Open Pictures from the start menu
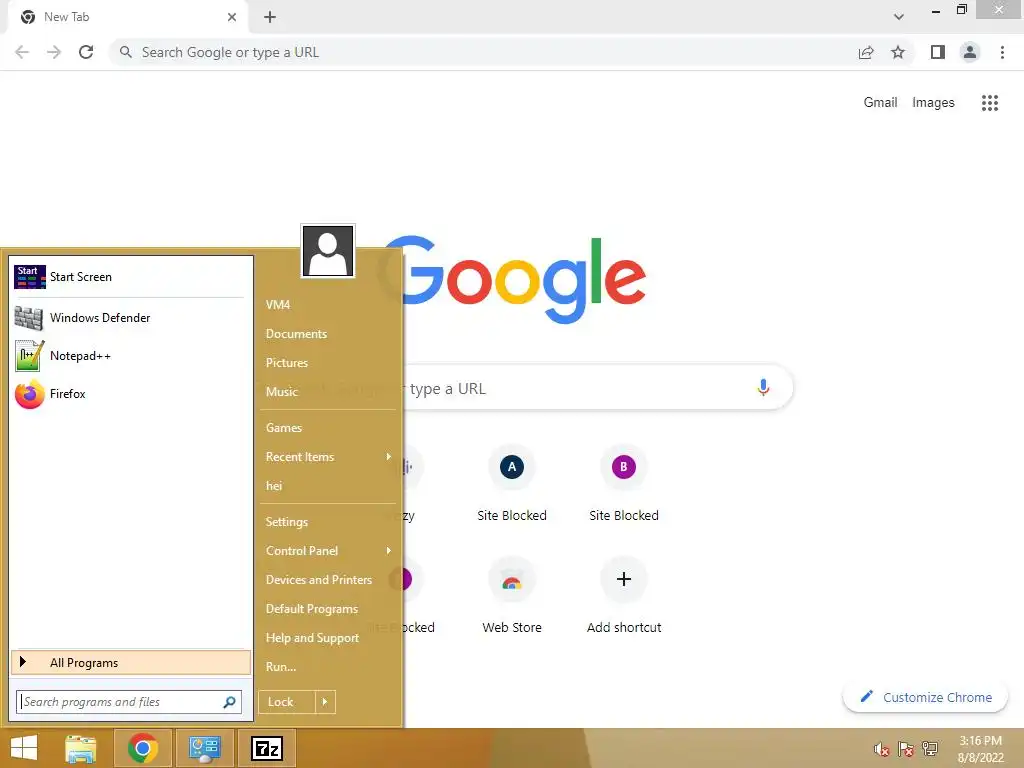Image resolution: width=1024 pixels, height=768 pixels. click(x=328, y=362)
